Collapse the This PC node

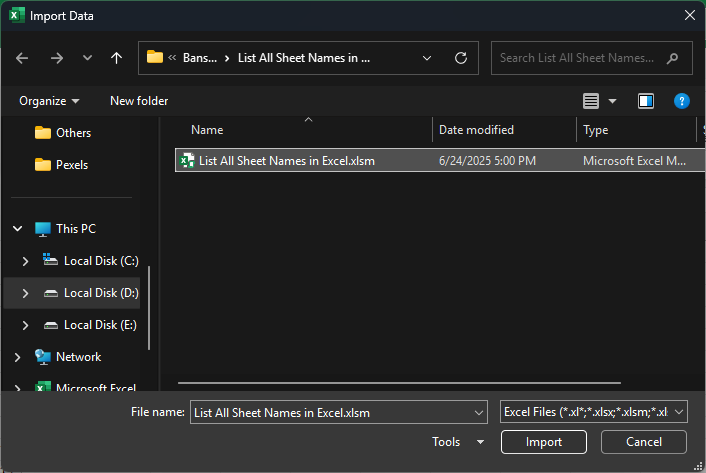pyautogui.click(x=18, y=229)
